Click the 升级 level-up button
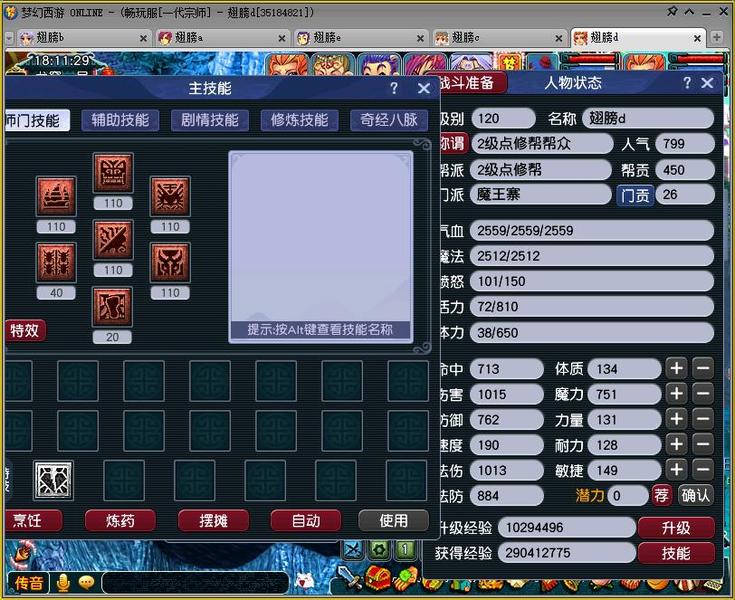735x600 pixels. click(676, 528)
